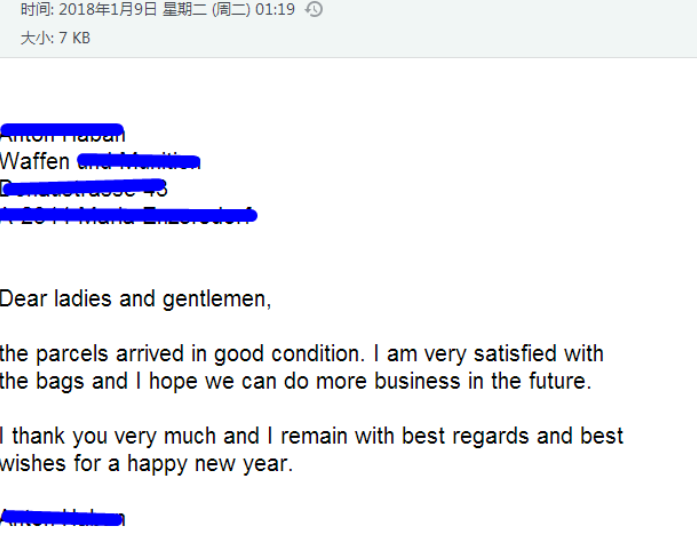Click the line about bags and business
The width and height of the screenshot is (697, 556).
tap(296, 382)
